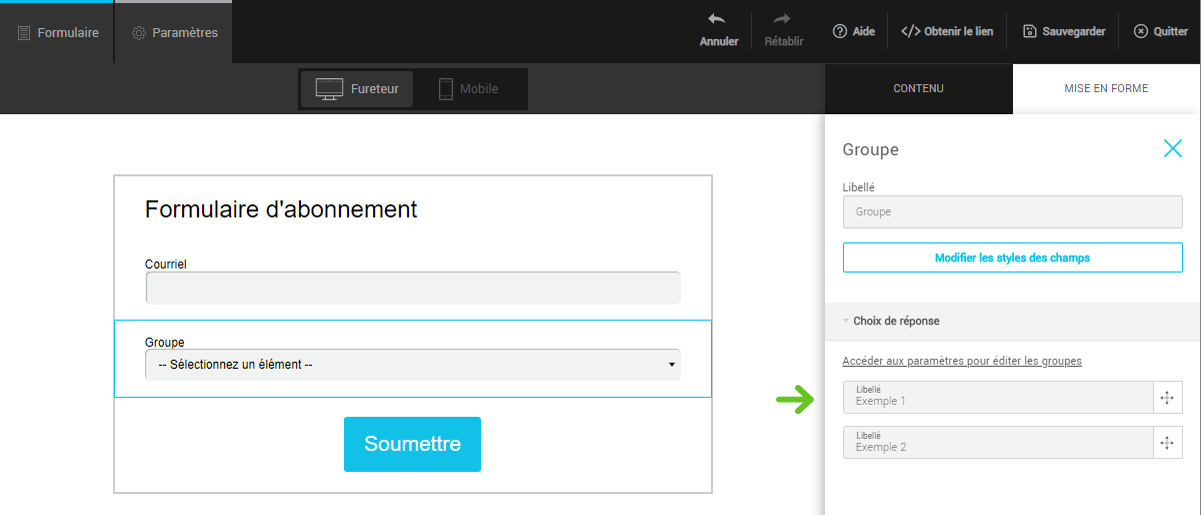Switch preview to Fureteur desktop view
Screen dimensions: 1201x515
pyautogui.click(x=357, y=89)
